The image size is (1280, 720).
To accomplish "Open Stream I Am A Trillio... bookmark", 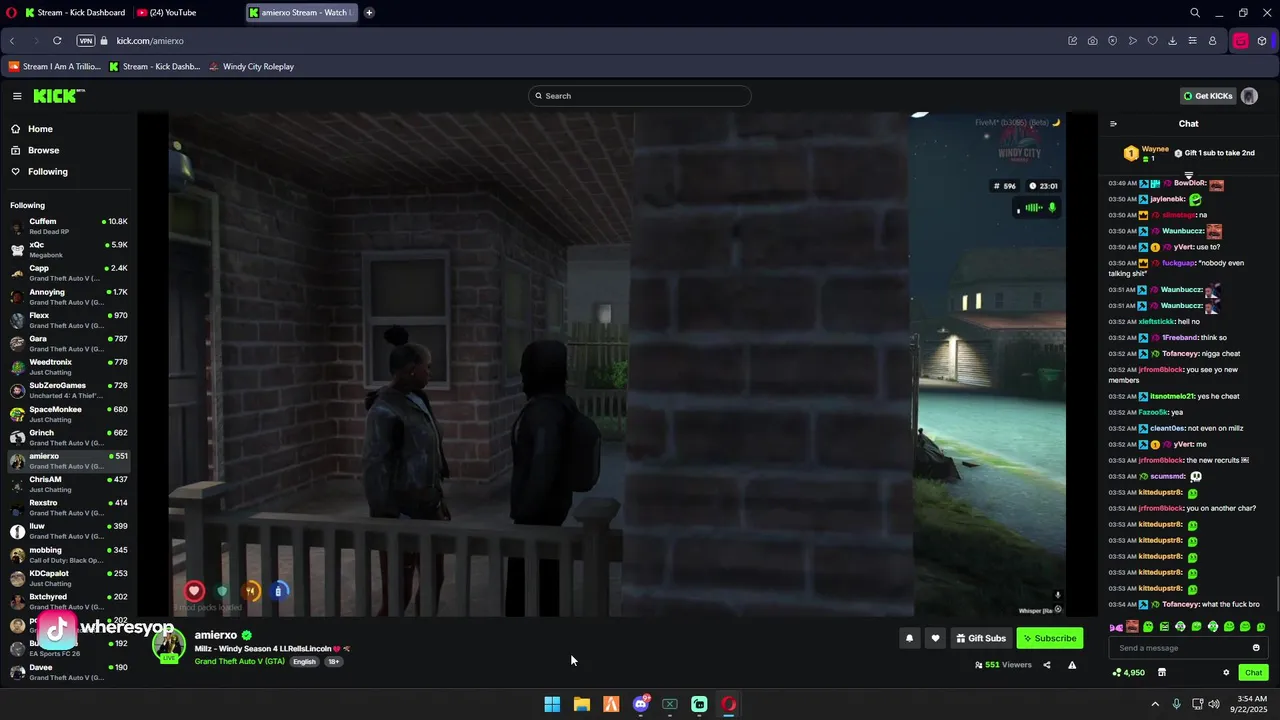I will point(55,67).
